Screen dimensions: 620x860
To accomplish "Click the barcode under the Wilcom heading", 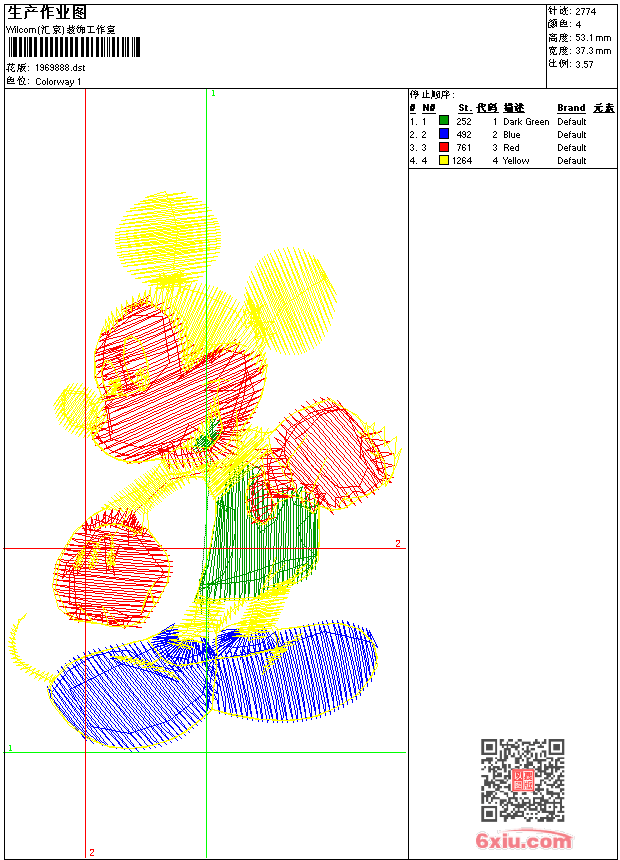I will pyautogui.click(x=74, y=47).
